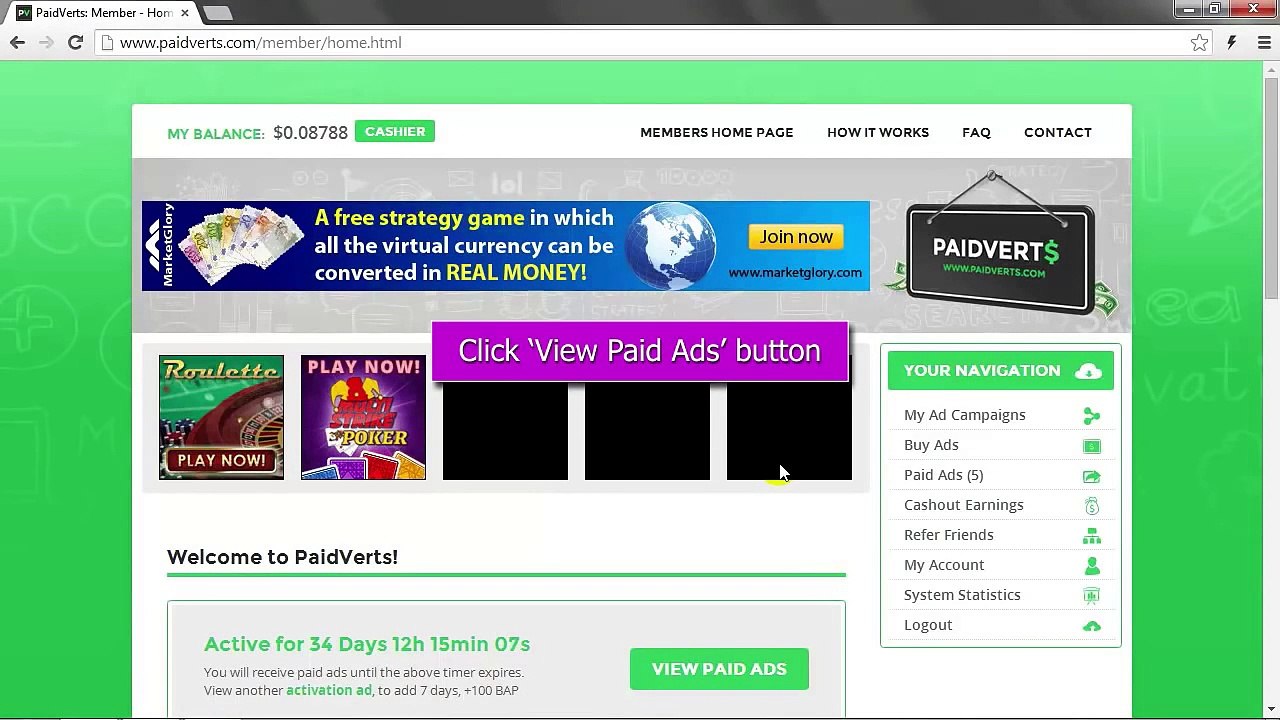Open the Chrome menu icon
The height and width of the screenshot is (720, 1280).
1263,43
